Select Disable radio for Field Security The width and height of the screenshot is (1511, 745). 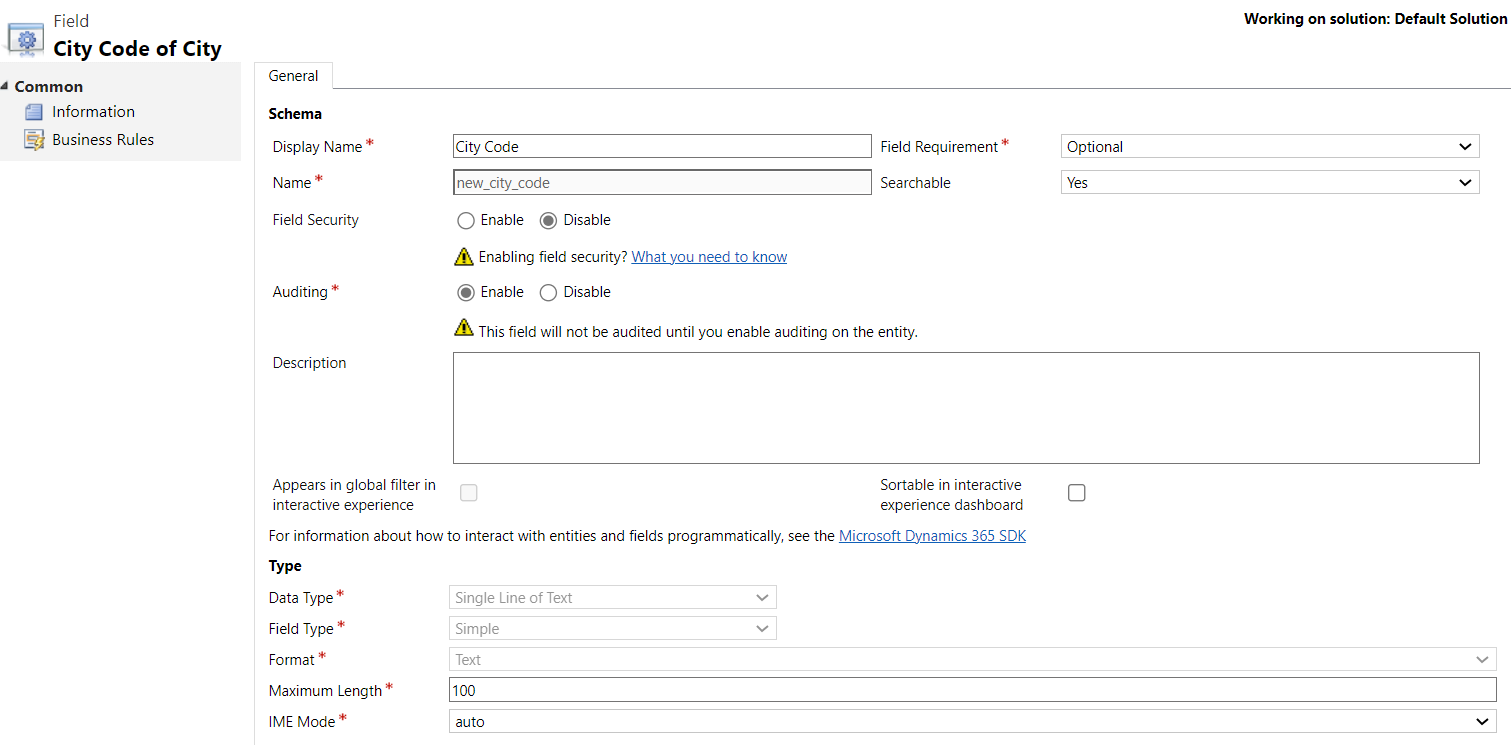click(549, 220)
